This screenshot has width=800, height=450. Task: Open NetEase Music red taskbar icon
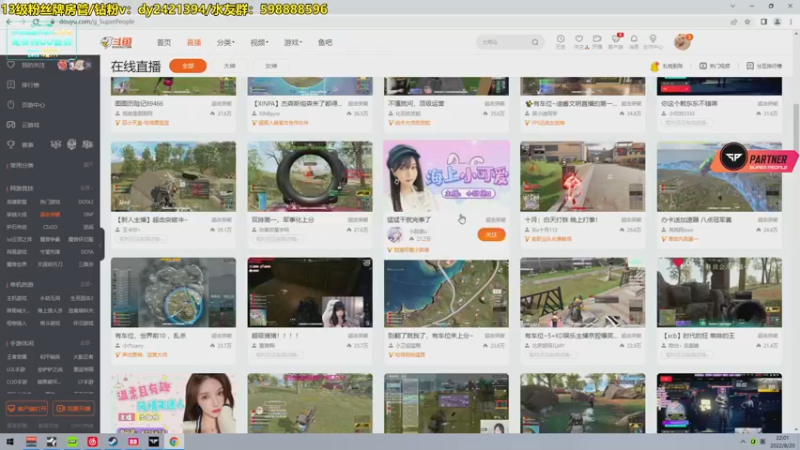click(92, 441)
